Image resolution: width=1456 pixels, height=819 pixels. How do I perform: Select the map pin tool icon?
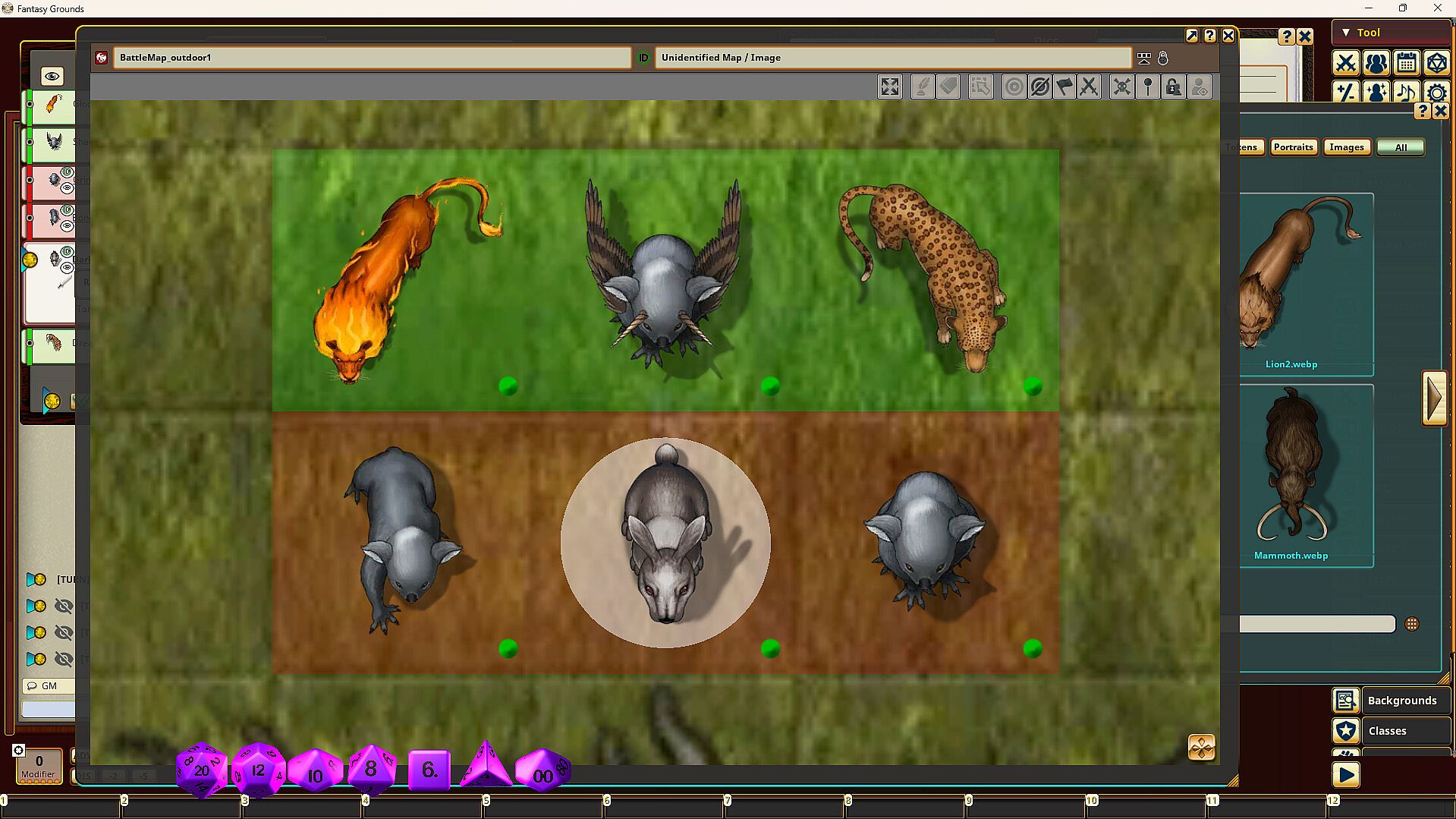(x=1148, y=87)
